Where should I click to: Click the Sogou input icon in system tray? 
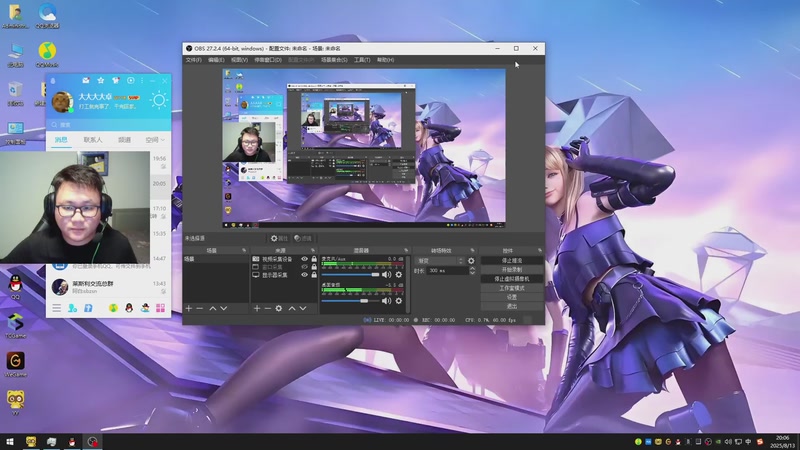point(760,441)
